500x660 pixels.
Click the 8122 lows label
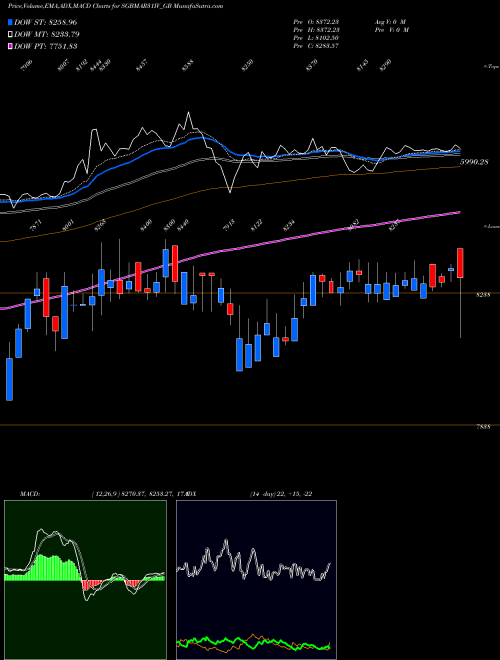pyautogui.click(x=256, y=226)
